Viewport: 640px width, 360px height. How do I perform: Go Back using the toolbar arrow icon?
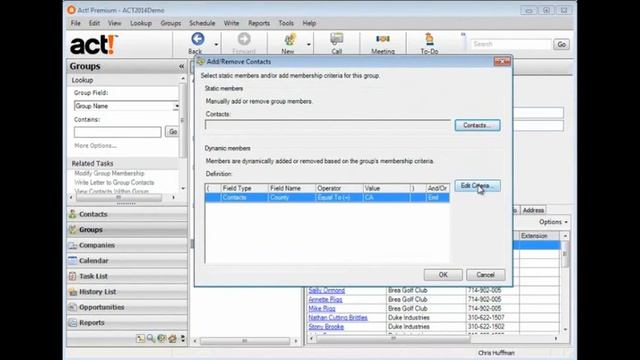click(198, 39)
